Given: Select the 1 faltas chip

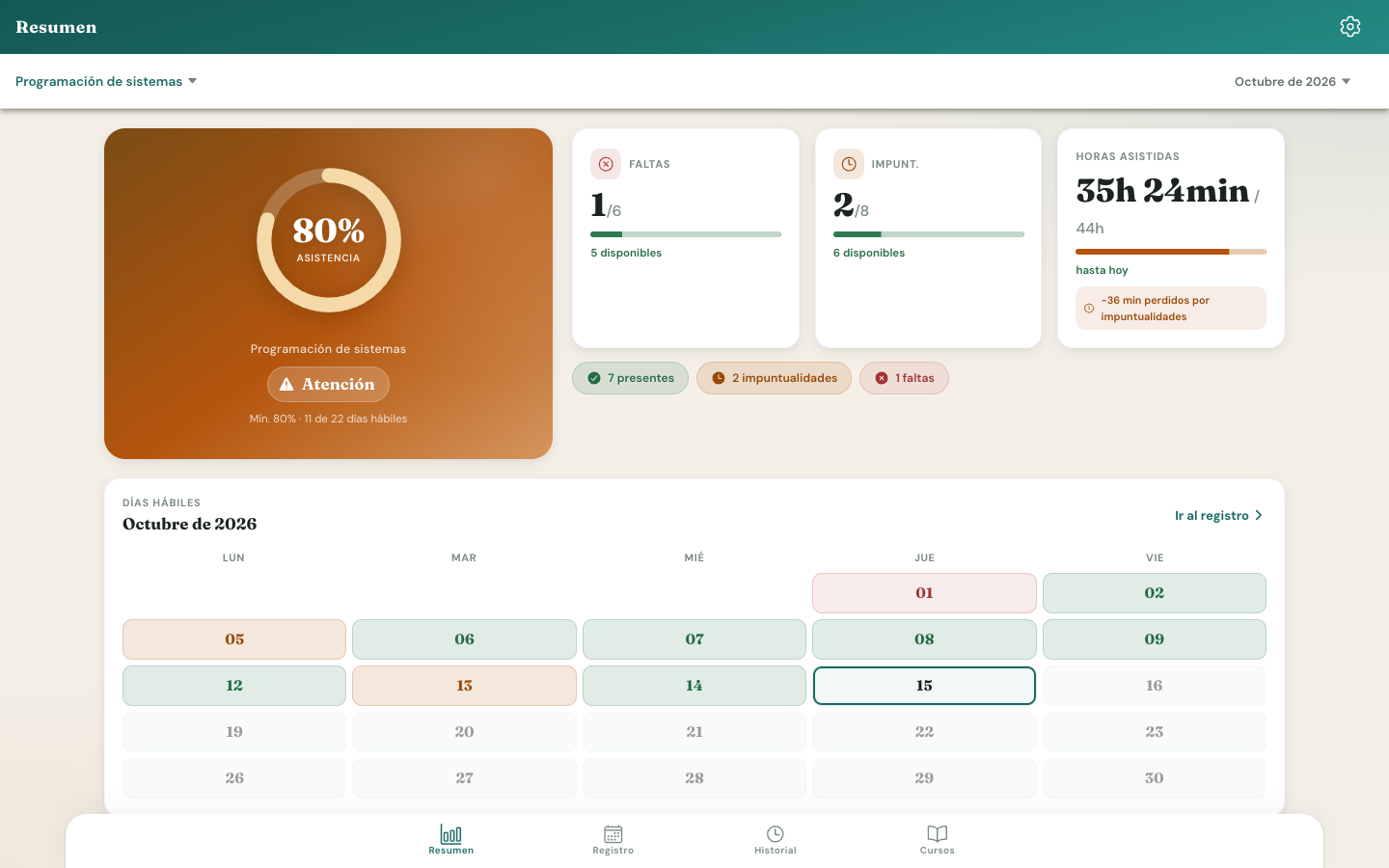Looking at the screenshot, I should [x=904, y=378].
